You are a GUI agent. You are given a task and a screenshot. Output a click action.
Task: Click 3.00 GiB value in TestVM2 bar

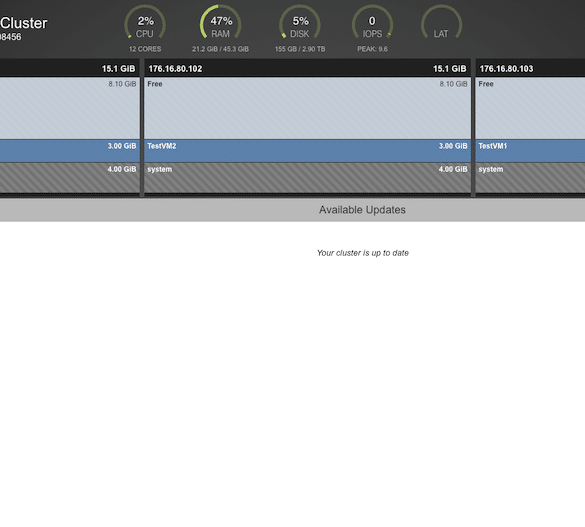tap(453, 146)
